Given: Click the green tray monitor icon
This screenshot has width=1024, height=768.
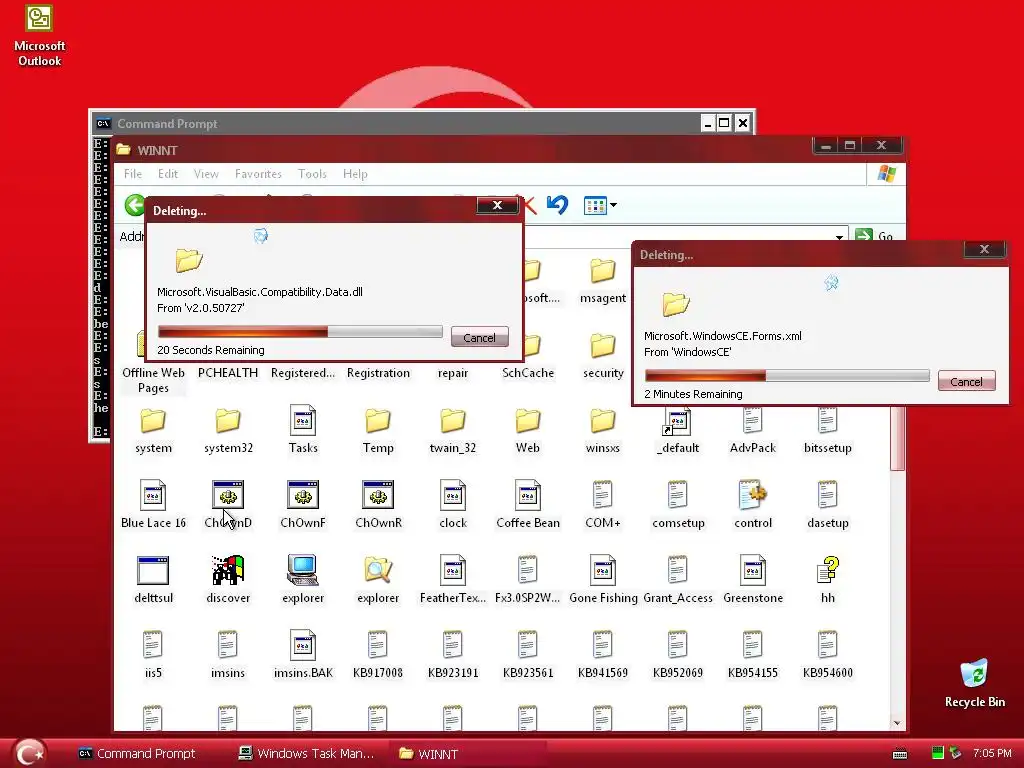Looking at the screenshot, I should (937, 753).
